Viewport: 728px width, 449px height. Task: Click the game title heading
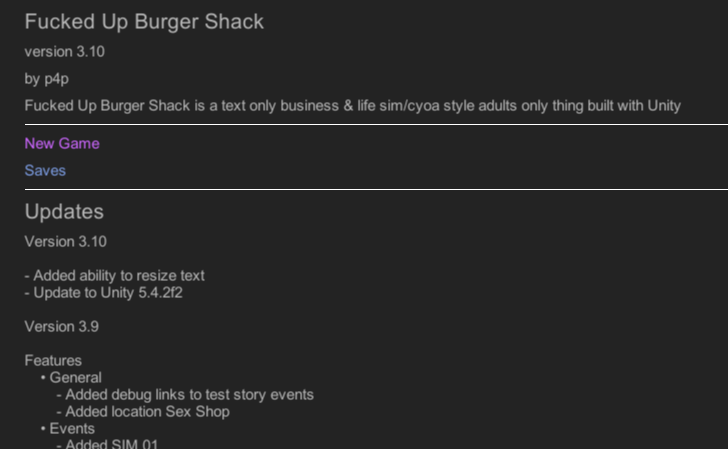[144, 22]
